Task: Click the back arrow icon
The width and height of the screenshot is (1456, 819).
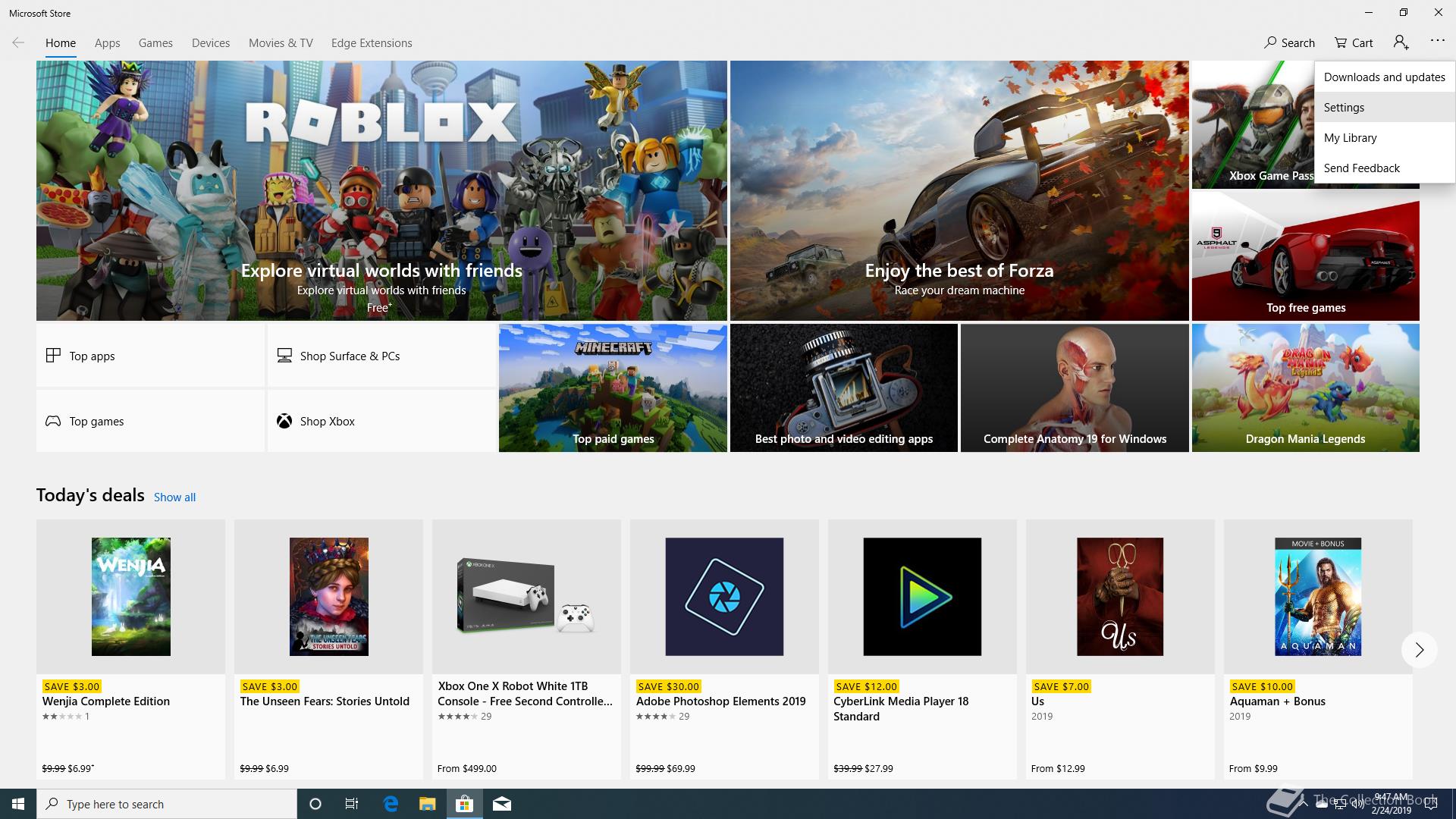Action: pyautogui.click(x=18, y=42)
